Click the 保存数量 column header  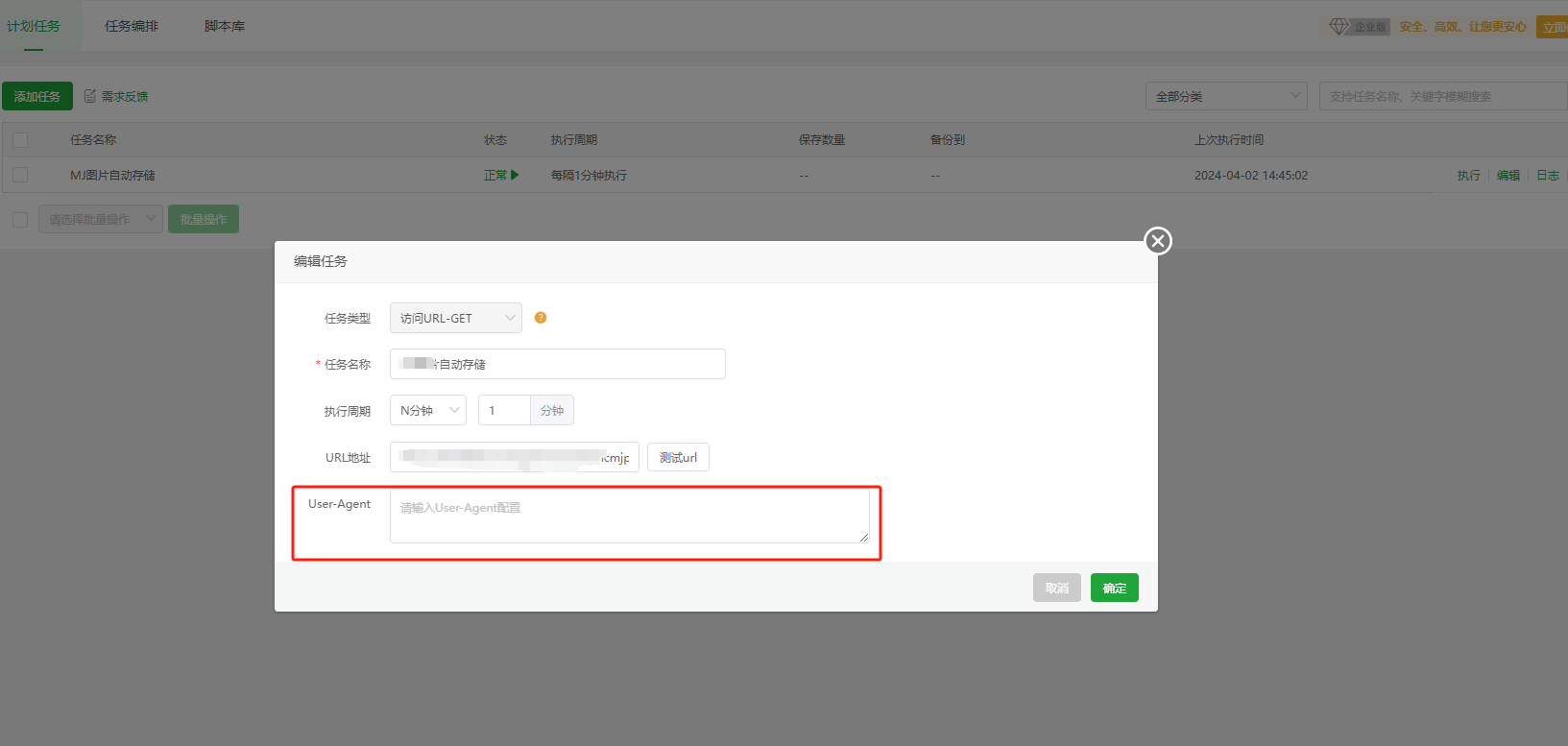tap(822, 140)
